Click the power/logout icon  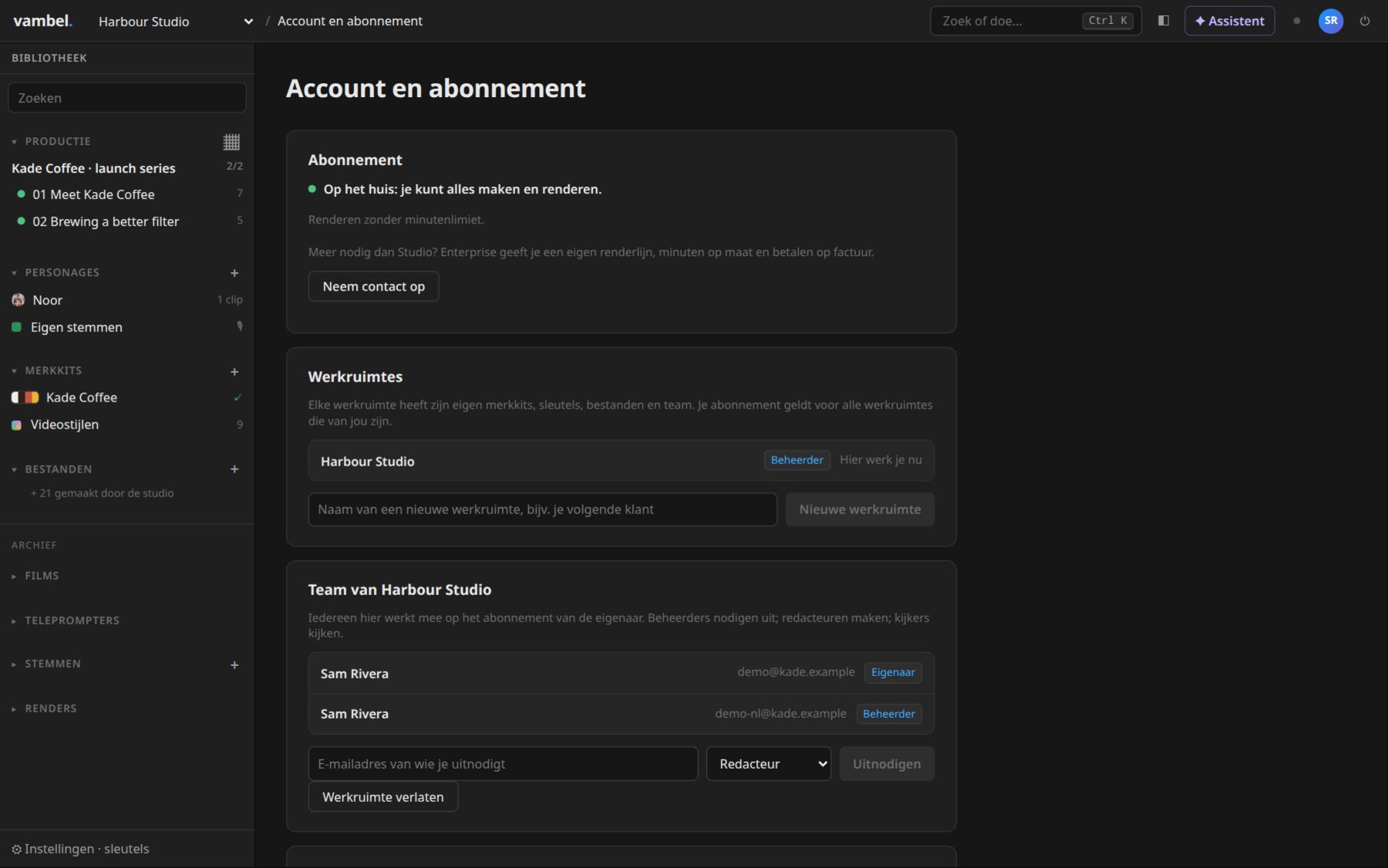pyautogui.click(x=1365, y=21)
